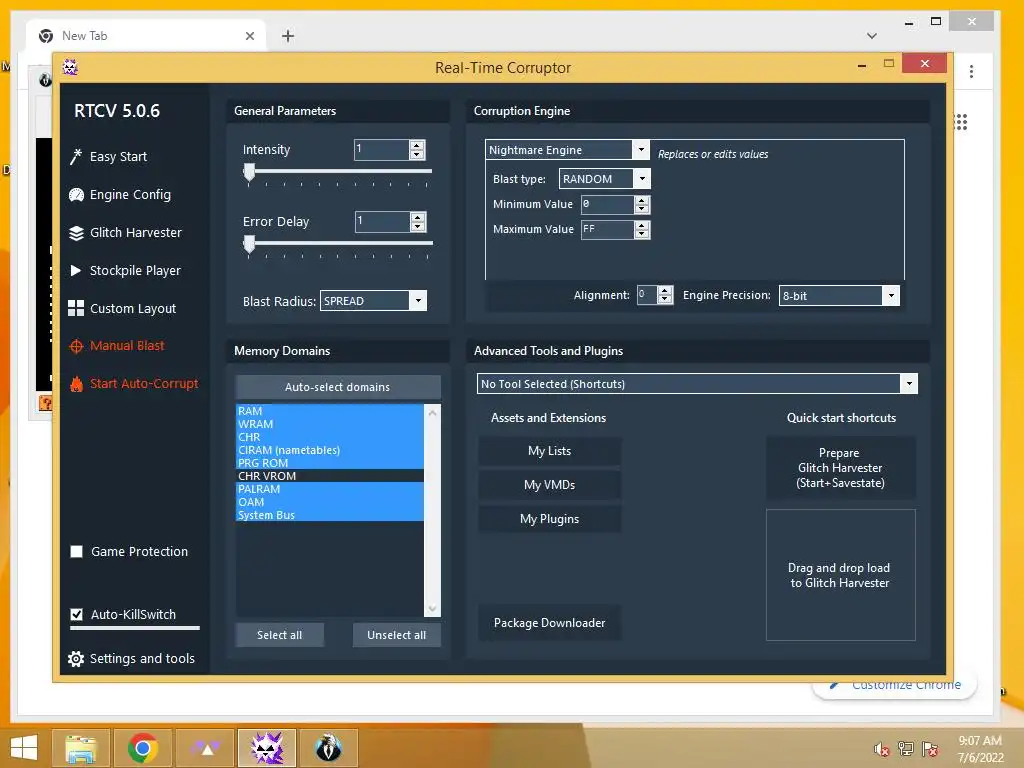The image size is (1024, 768).
Task: Click the Minimum Value input field
Action: pyautogui.click(x=607, y=204)
